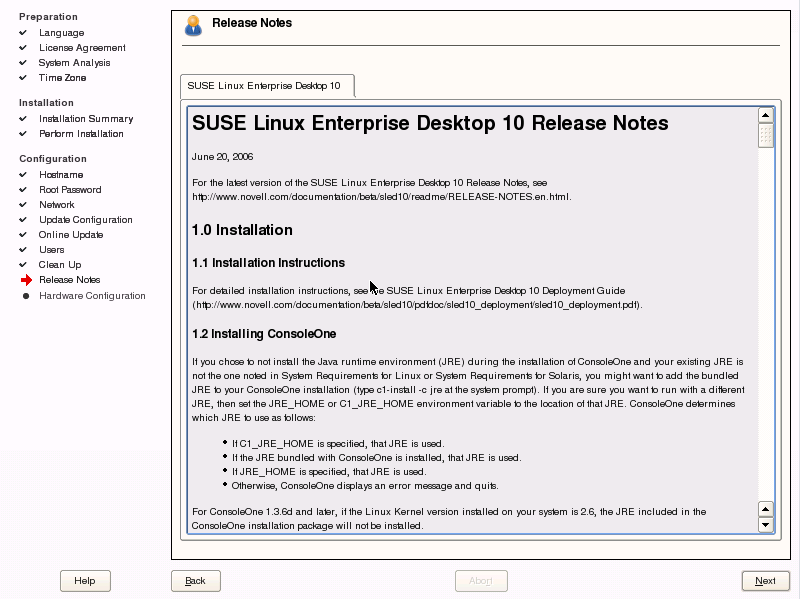Click the checkmark beside Online Update
The height and width of the screenshot is (599, 800).
coord(23,235)
